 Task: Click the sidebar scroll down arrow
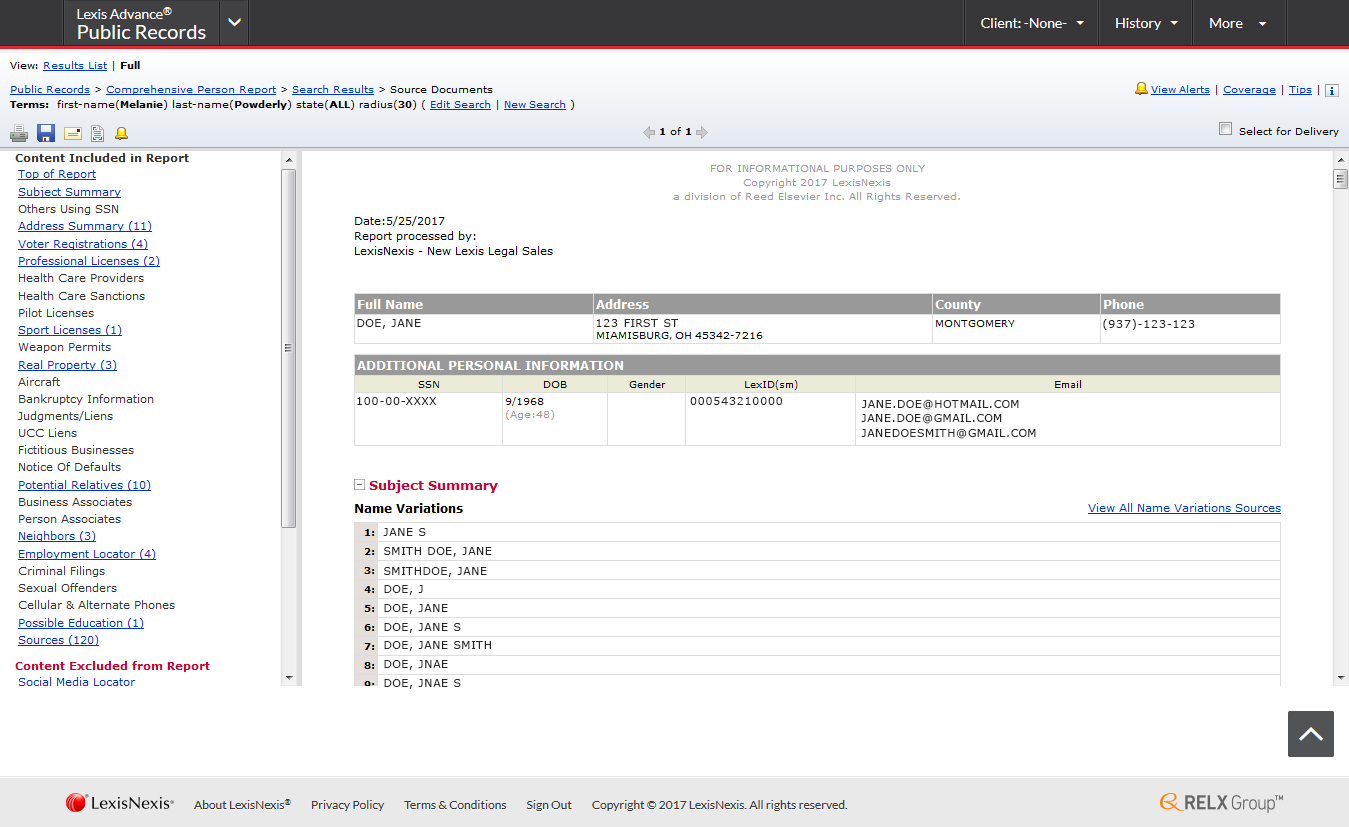289,677
